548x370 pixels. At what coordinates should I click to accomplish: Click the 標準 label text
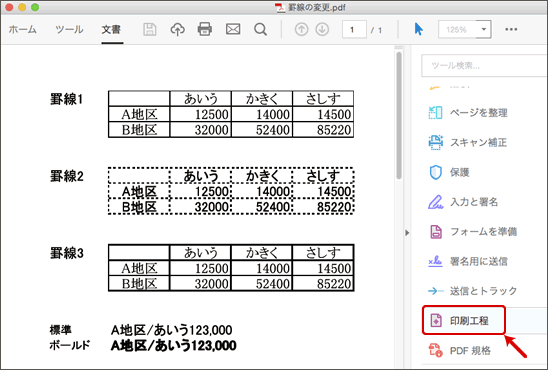(x=60, y=329)
